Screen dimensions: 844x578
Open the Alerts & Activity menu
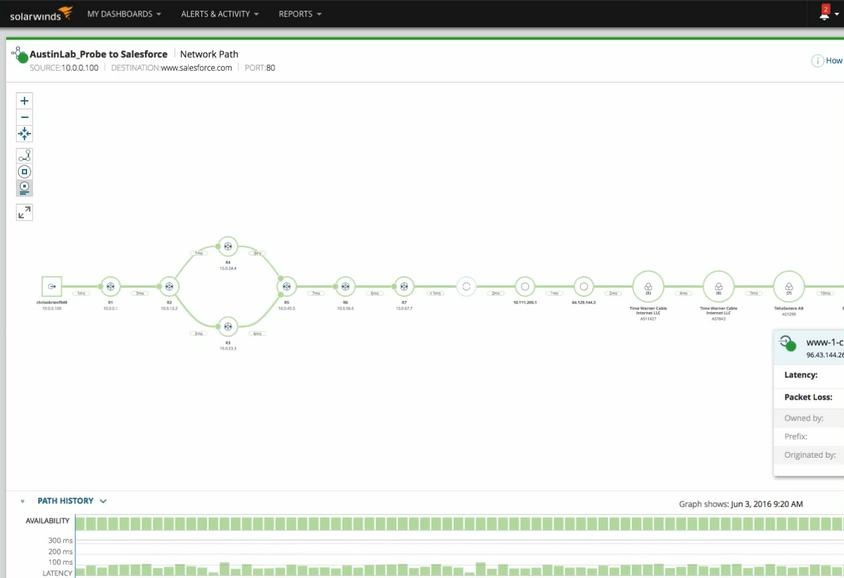pyautogui.click(x=220, y=14)
